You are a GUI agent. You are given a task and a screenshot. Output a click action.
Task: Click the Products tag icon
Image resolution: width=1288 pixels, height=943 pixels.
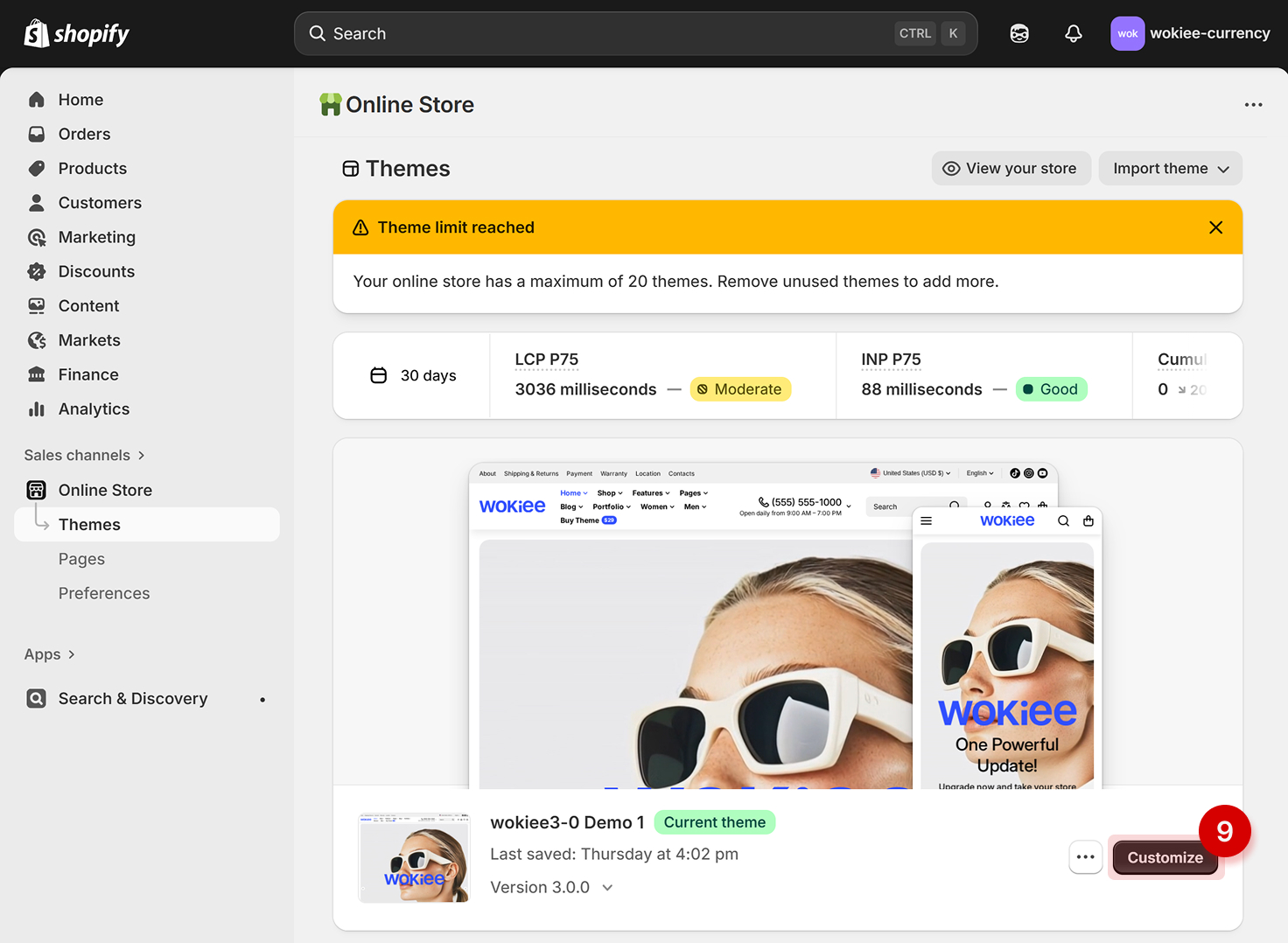coord(37,168)
